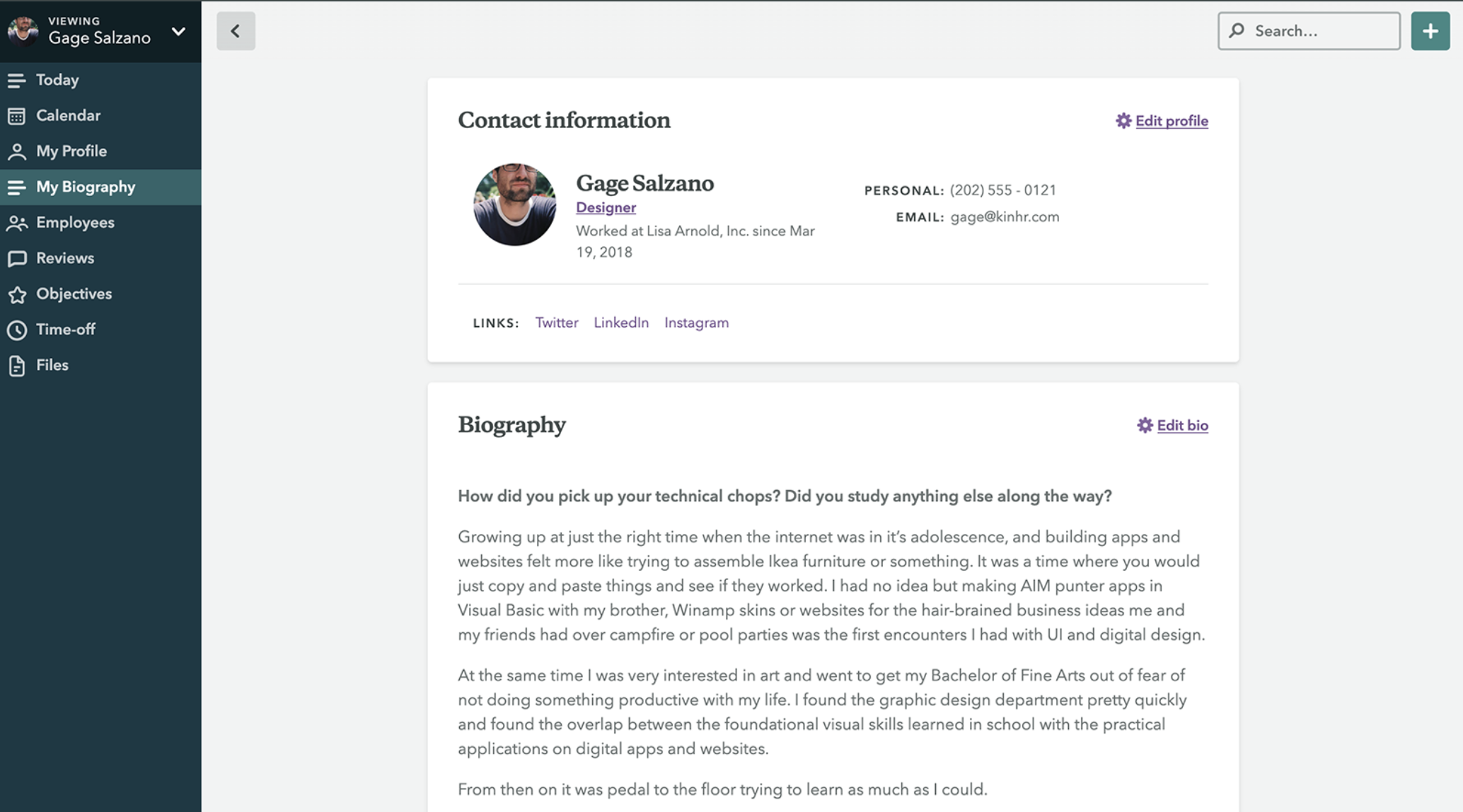The width and height of the screenshot is (1463, 812).
Task: Open the Designer role link
Action: point(606,207)
